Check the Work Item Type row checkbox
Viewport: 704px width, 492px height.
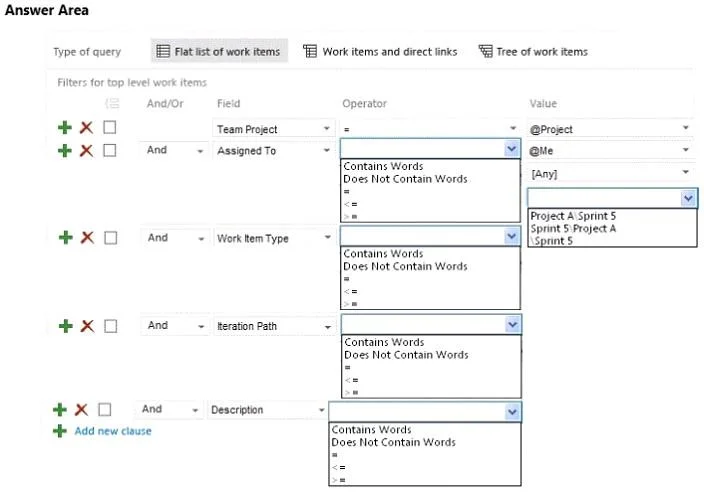click(110, 237)
